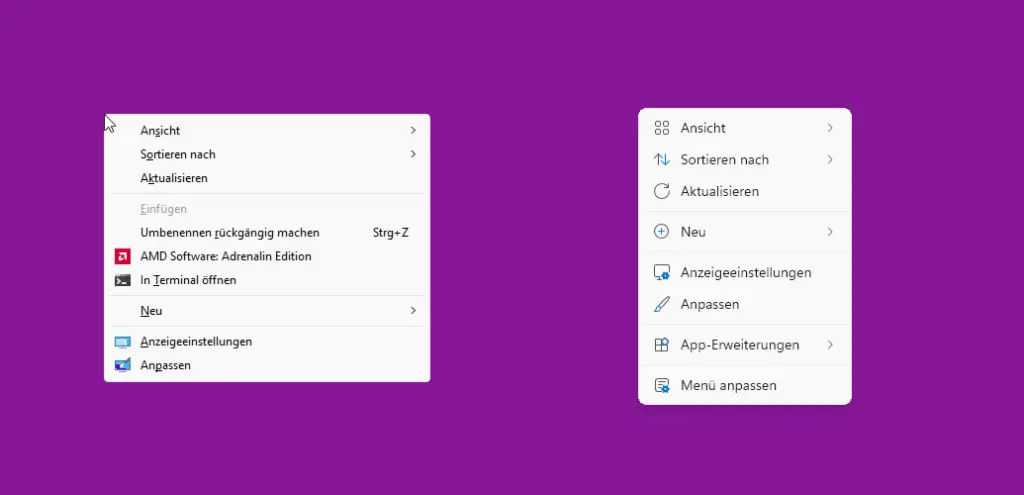1024x495 pixels.
Task: Click the monitor icon beside Anzeigeeinstellungen in classic menu
Action: pyautogui.click(x=122, y=342)
